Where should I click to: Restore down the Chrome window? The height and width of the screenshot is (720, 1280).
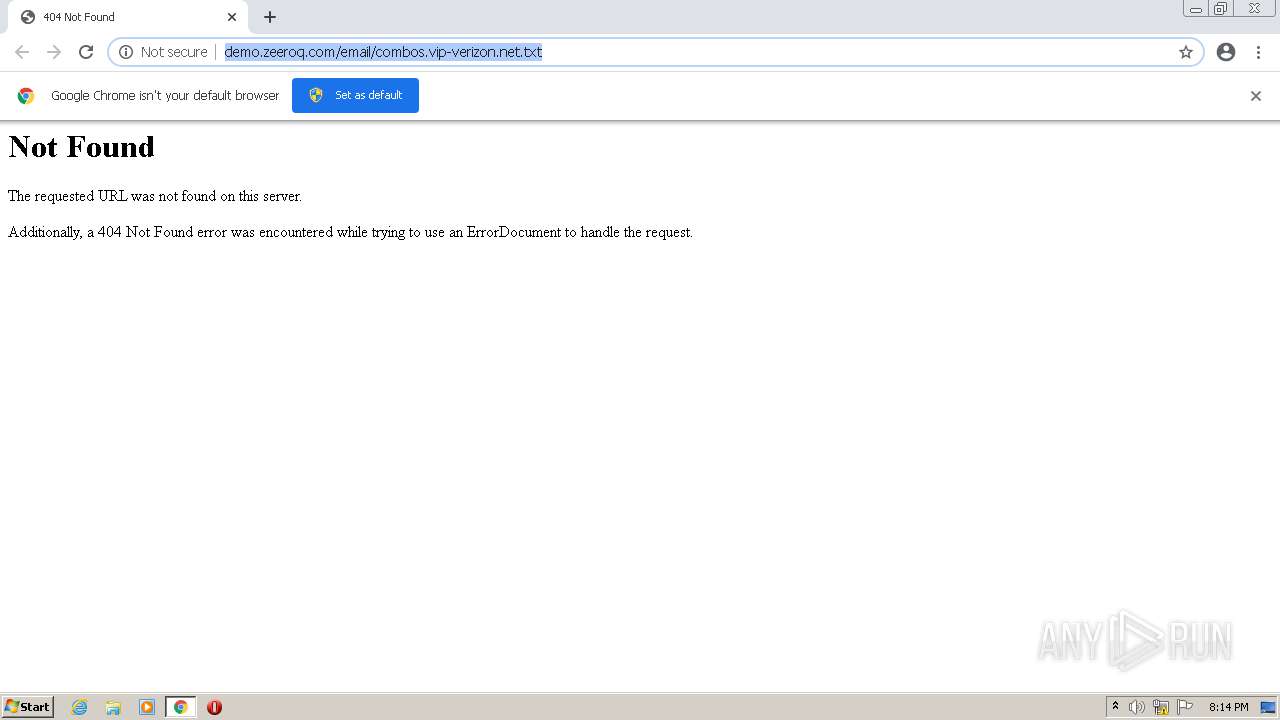click(x=1221, y=9)
